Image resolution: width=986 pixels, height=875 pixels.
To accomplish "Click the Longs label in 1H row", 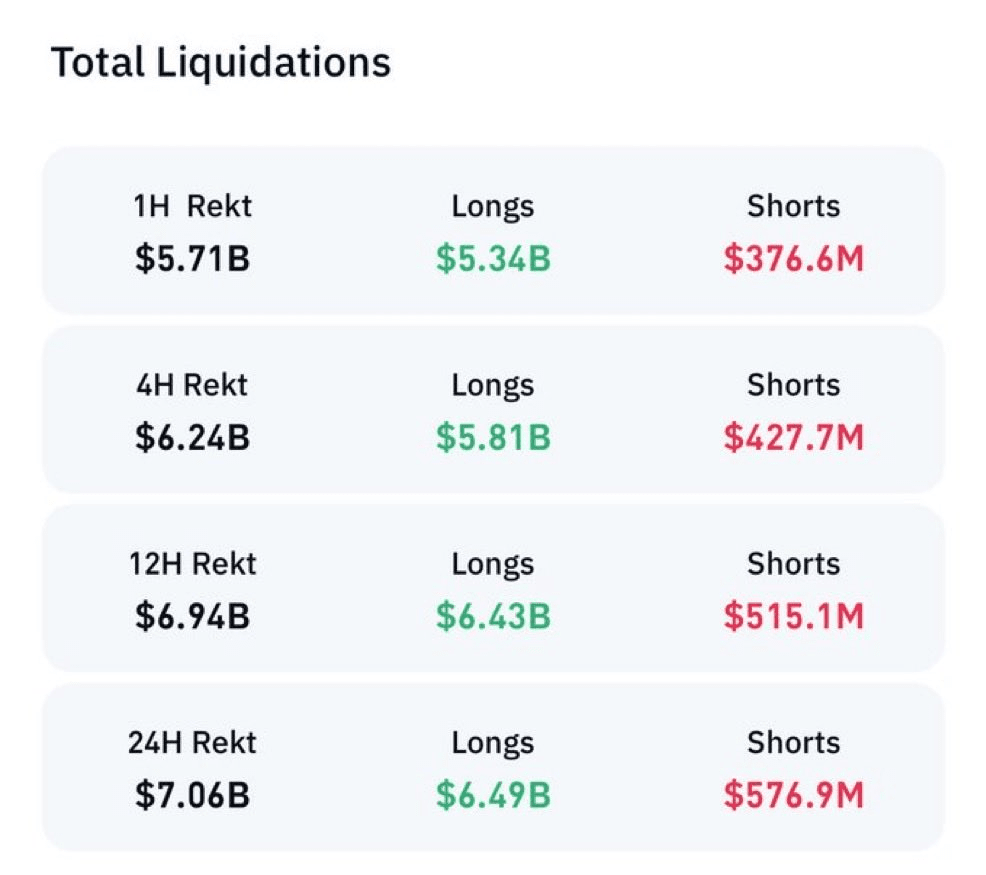I will (493, 206).
